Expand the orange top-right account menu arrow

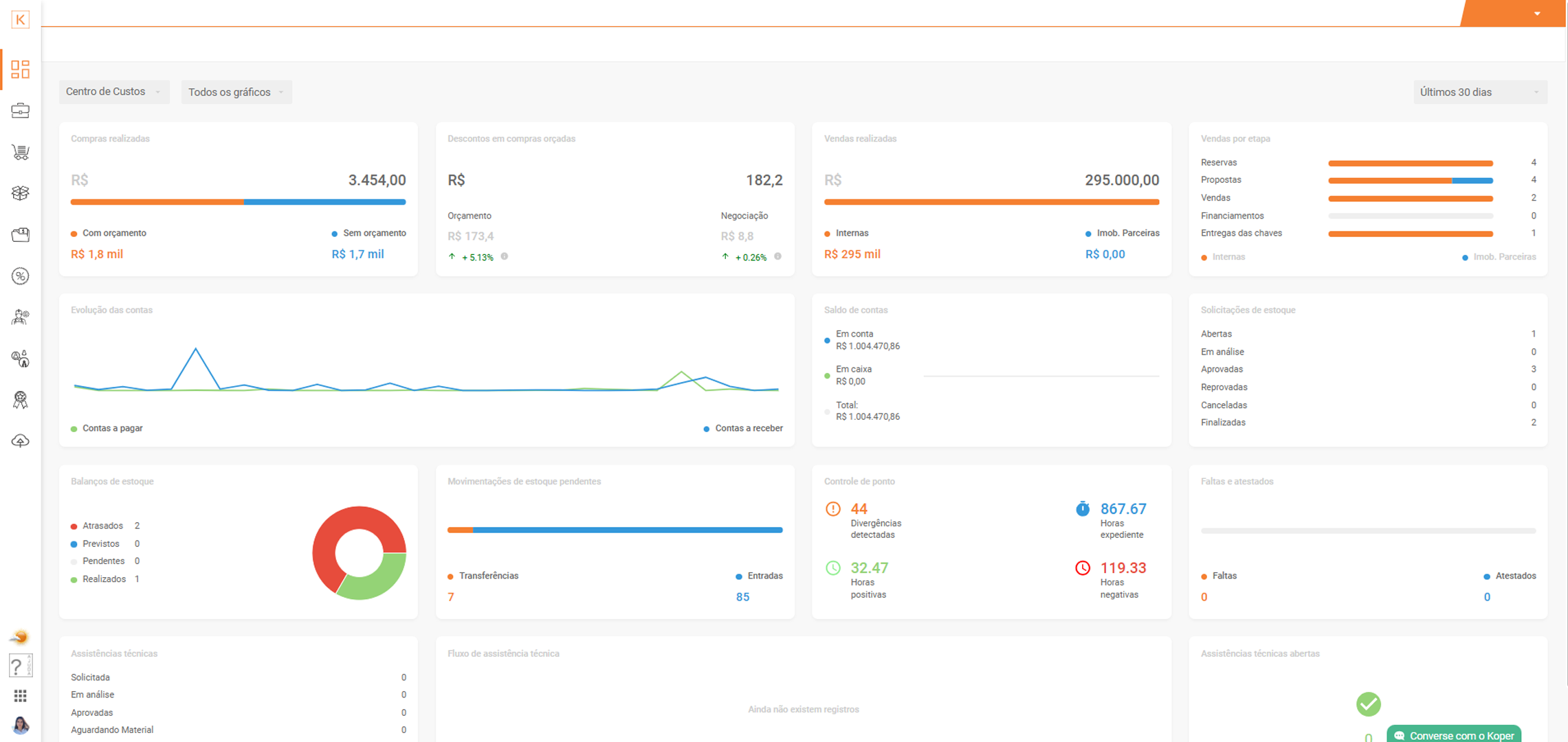tap(1537, 14)
